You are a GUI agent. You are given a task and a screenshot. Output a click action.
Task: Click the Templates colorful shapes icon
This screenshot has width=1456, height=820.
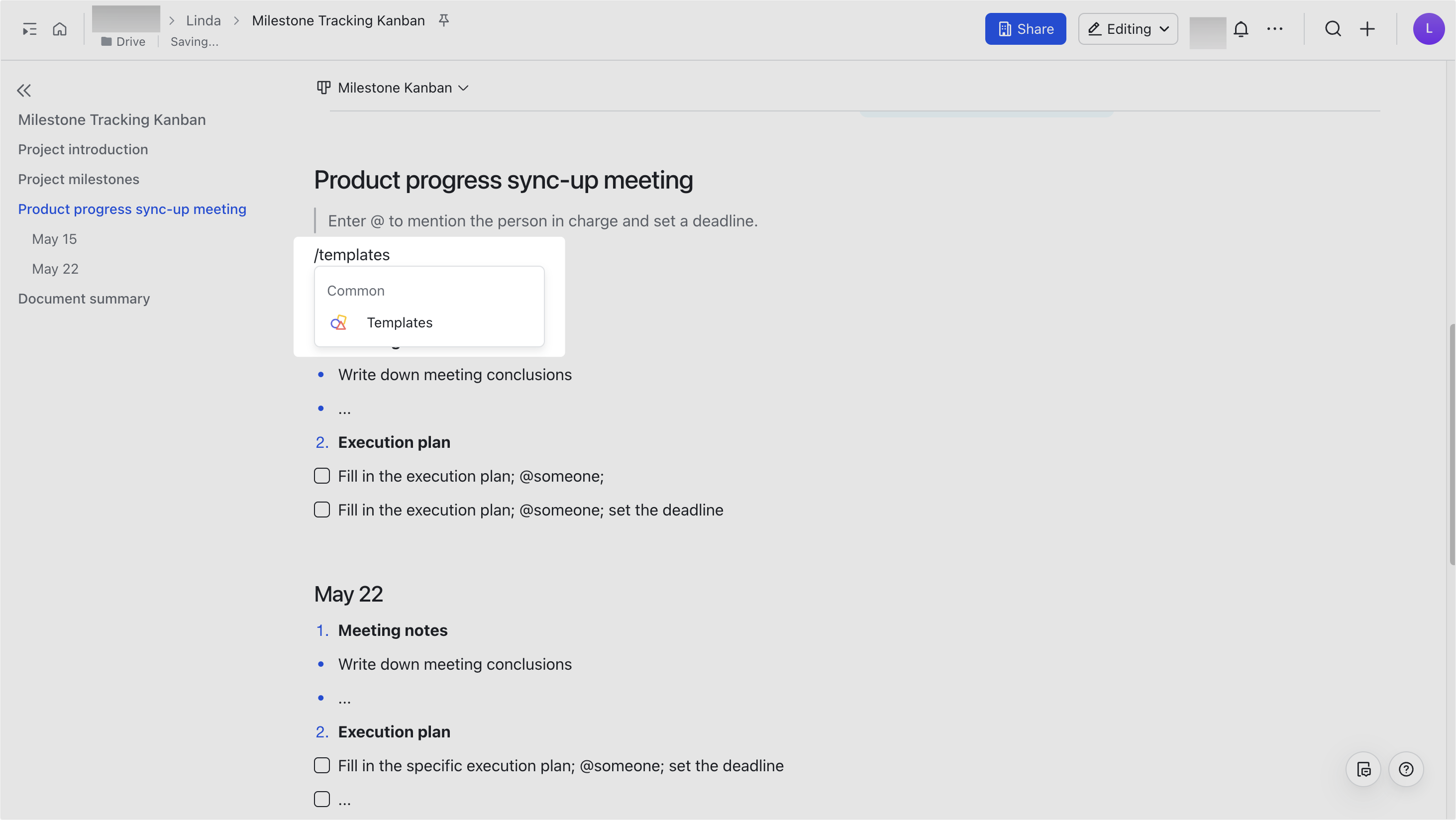(338, 323)
